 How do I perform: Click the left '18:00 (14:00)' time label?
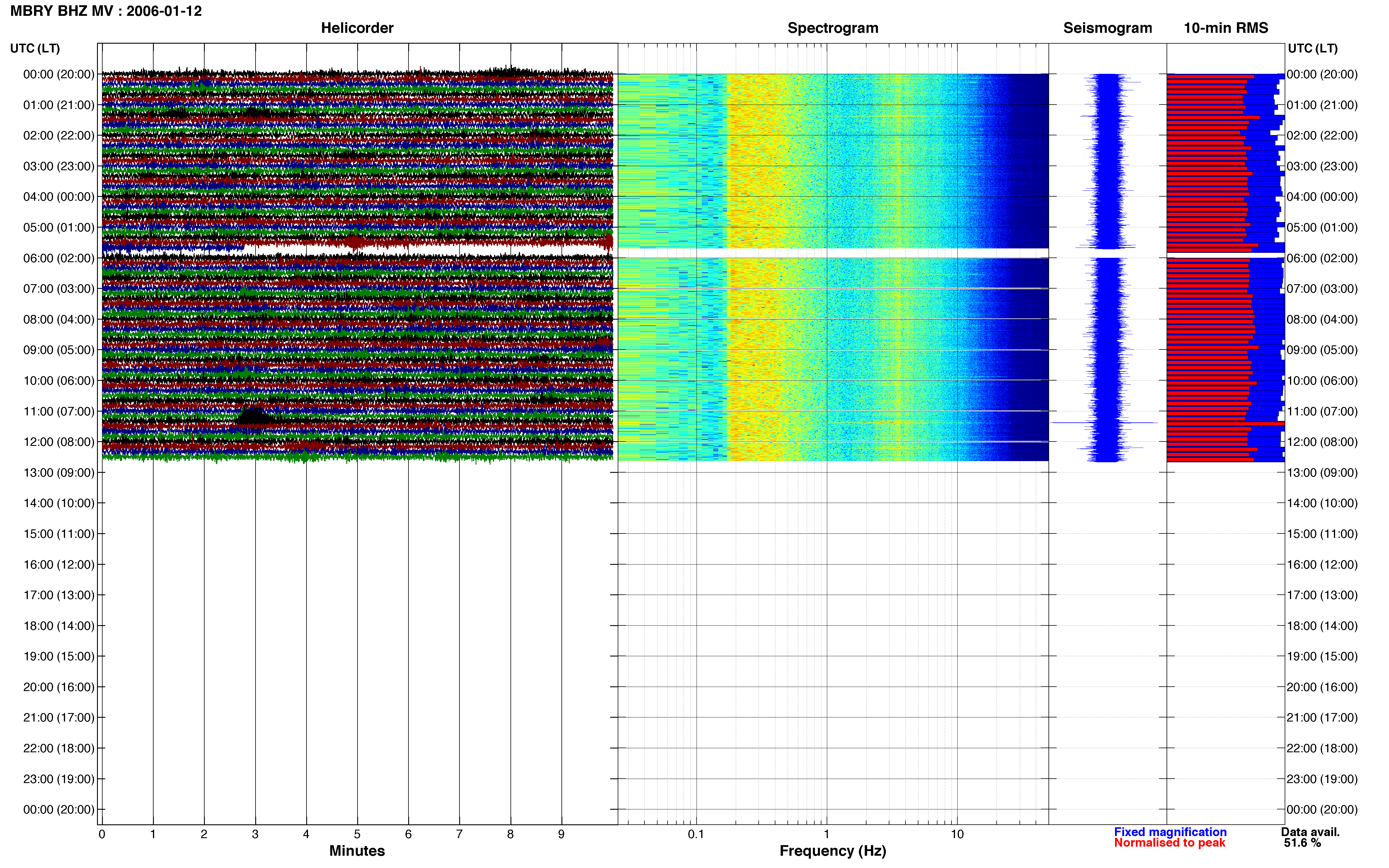pos(59,626)
